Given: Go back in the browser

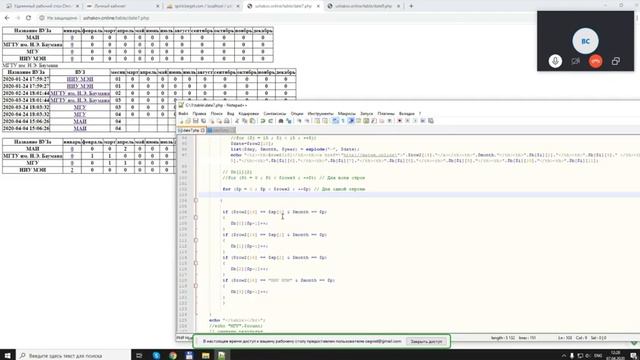Looking at the screenshot, I should (7, 18).
